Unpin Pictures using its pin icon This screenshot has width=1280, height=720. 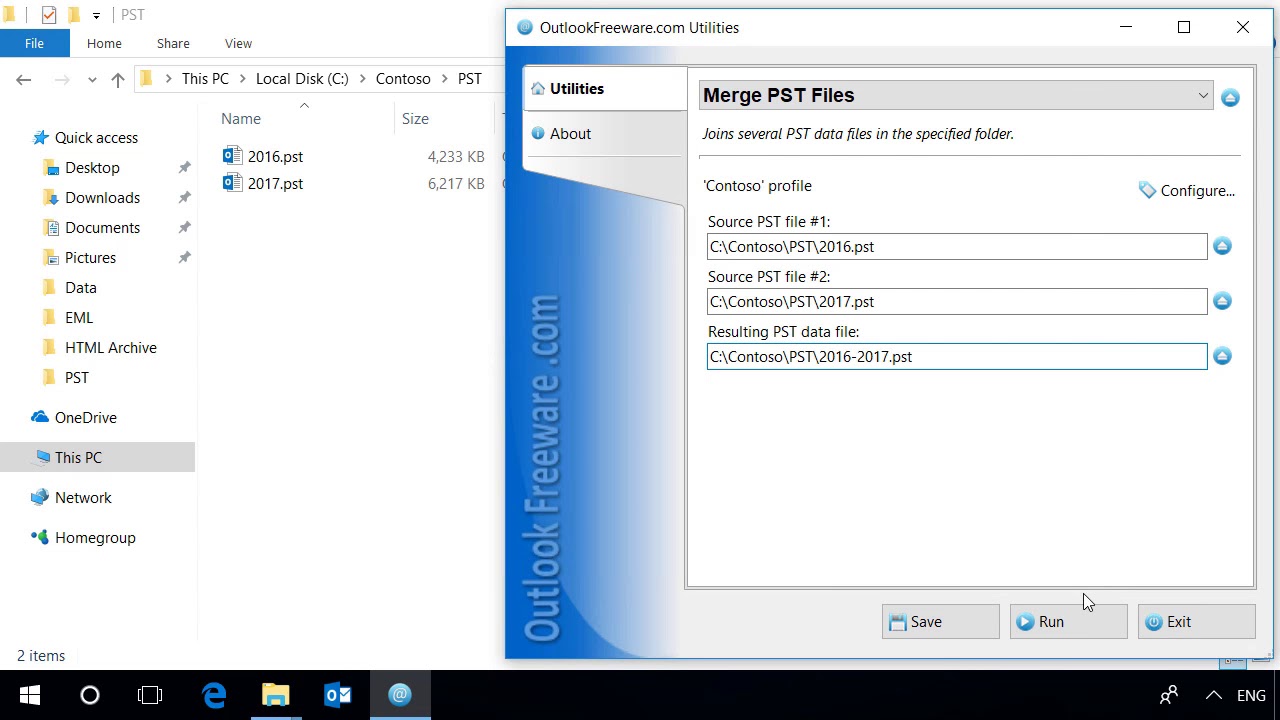pyautogui.click(x=184, y=258)
